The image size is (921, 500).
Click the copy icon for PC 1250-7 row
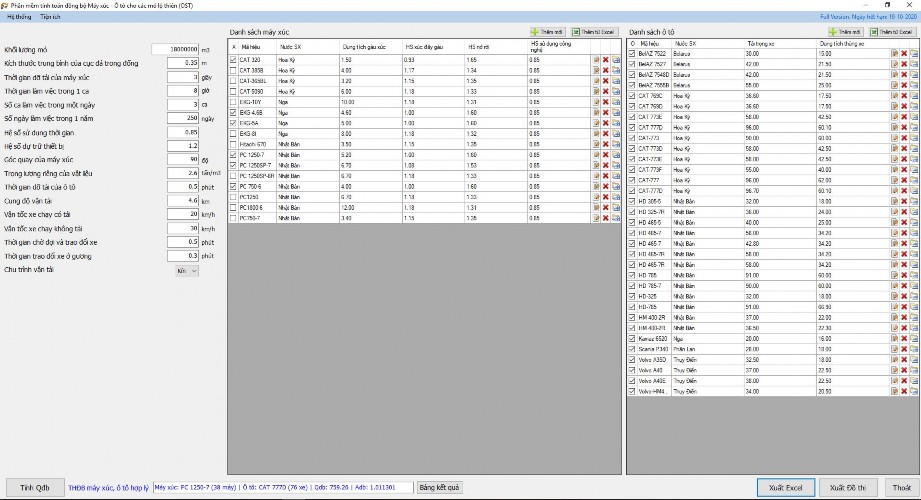point(616,154)
